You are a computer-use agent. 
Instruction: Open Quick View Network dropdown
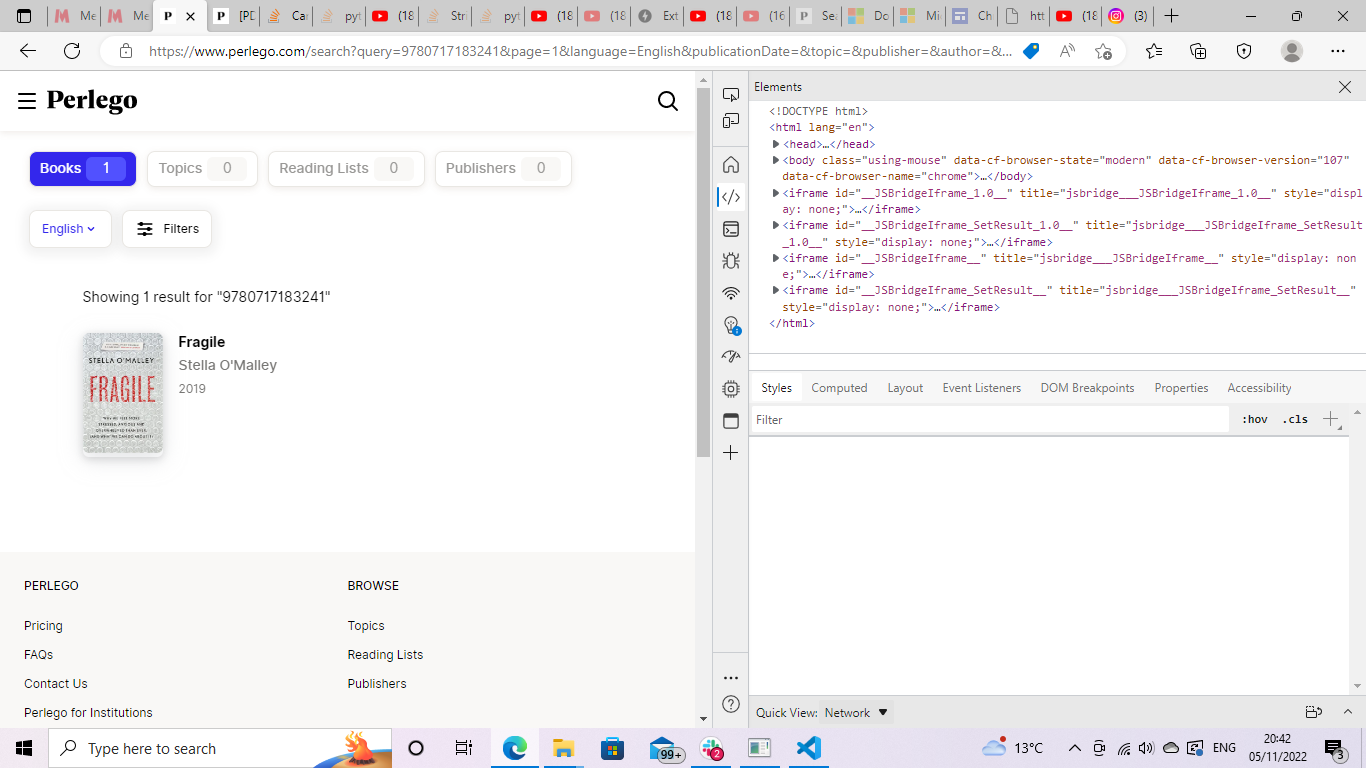[x=856, y=713]
